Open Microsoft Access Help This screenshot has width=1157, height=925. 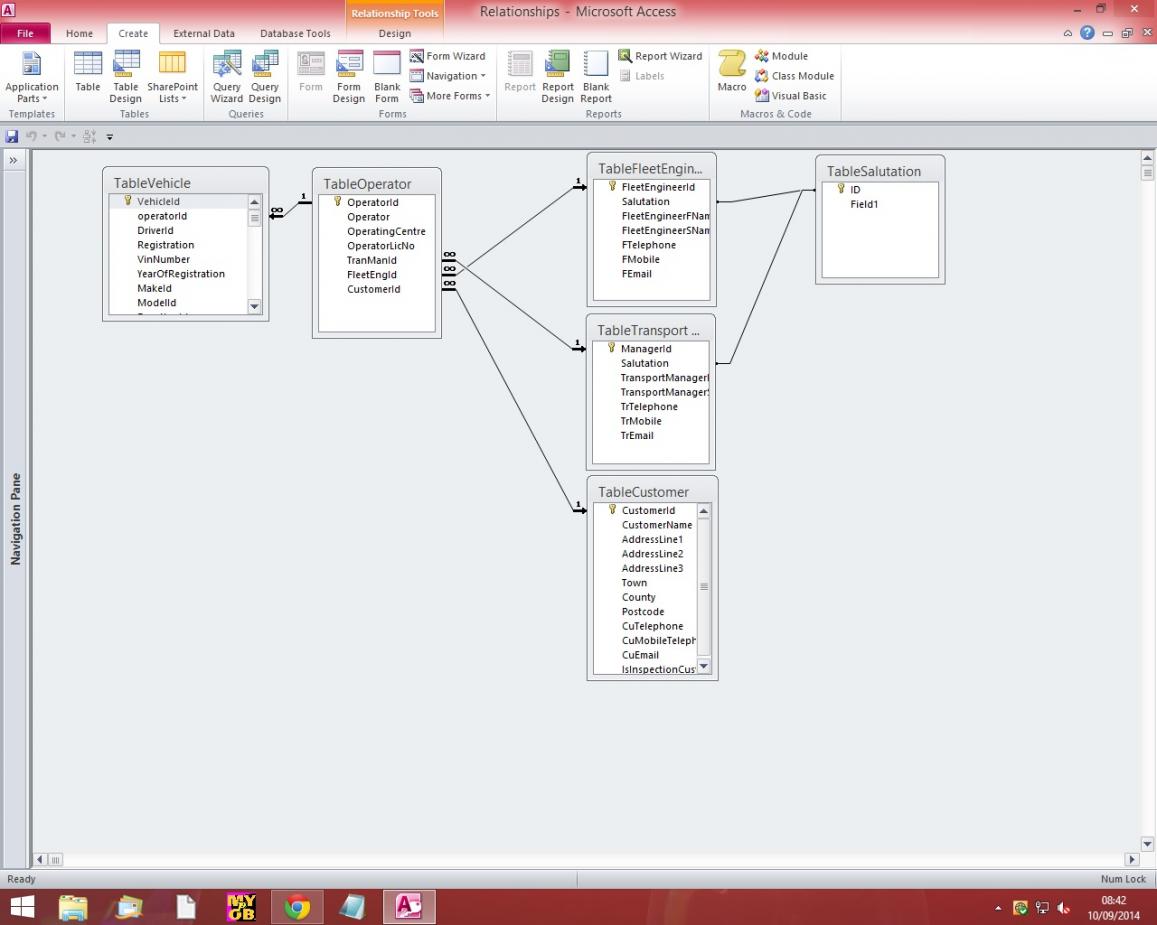[1087, 33]
